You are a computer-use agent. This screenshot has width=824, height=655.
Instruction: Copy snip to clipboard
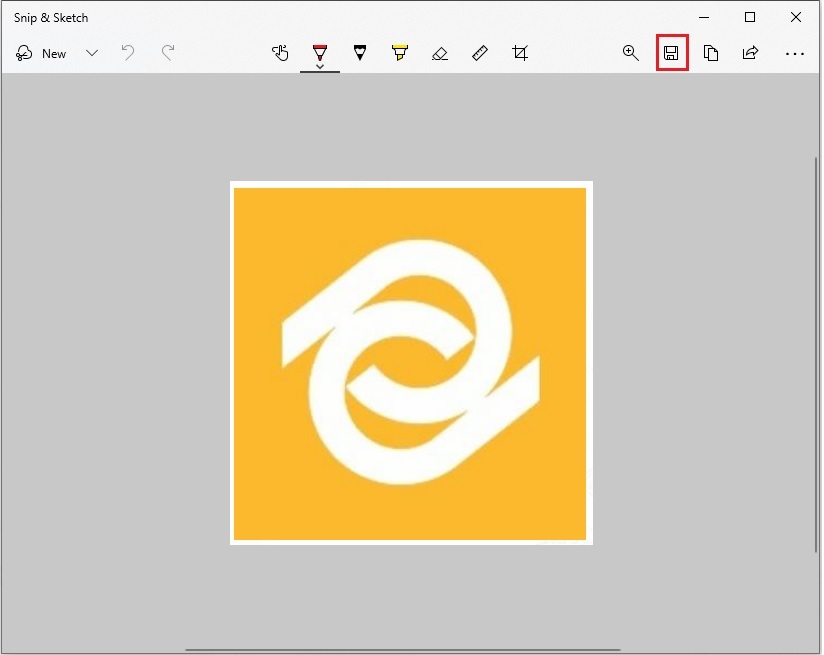pos(711,53)
